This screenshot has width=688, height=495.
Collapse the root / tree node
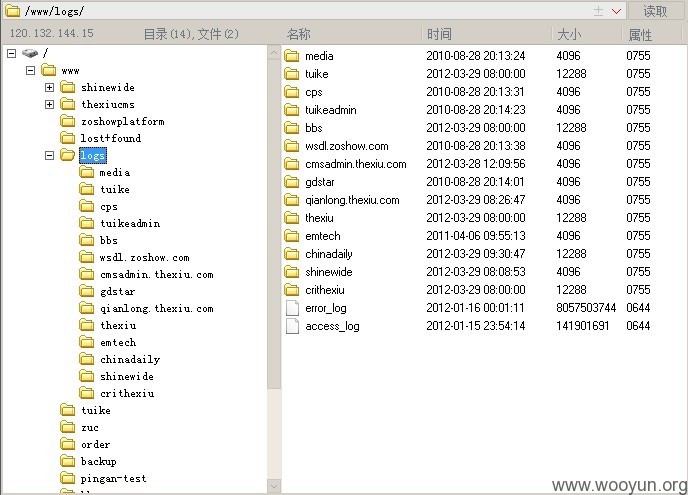tap(12, 54)
